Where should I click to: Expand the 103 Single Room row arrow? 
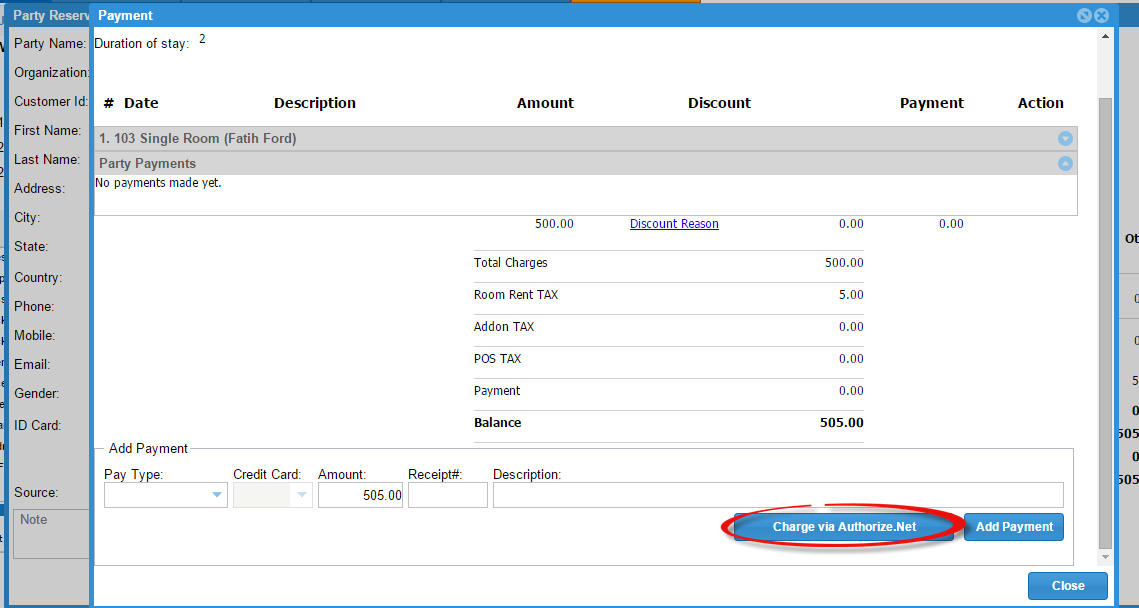coord(1065,139)
